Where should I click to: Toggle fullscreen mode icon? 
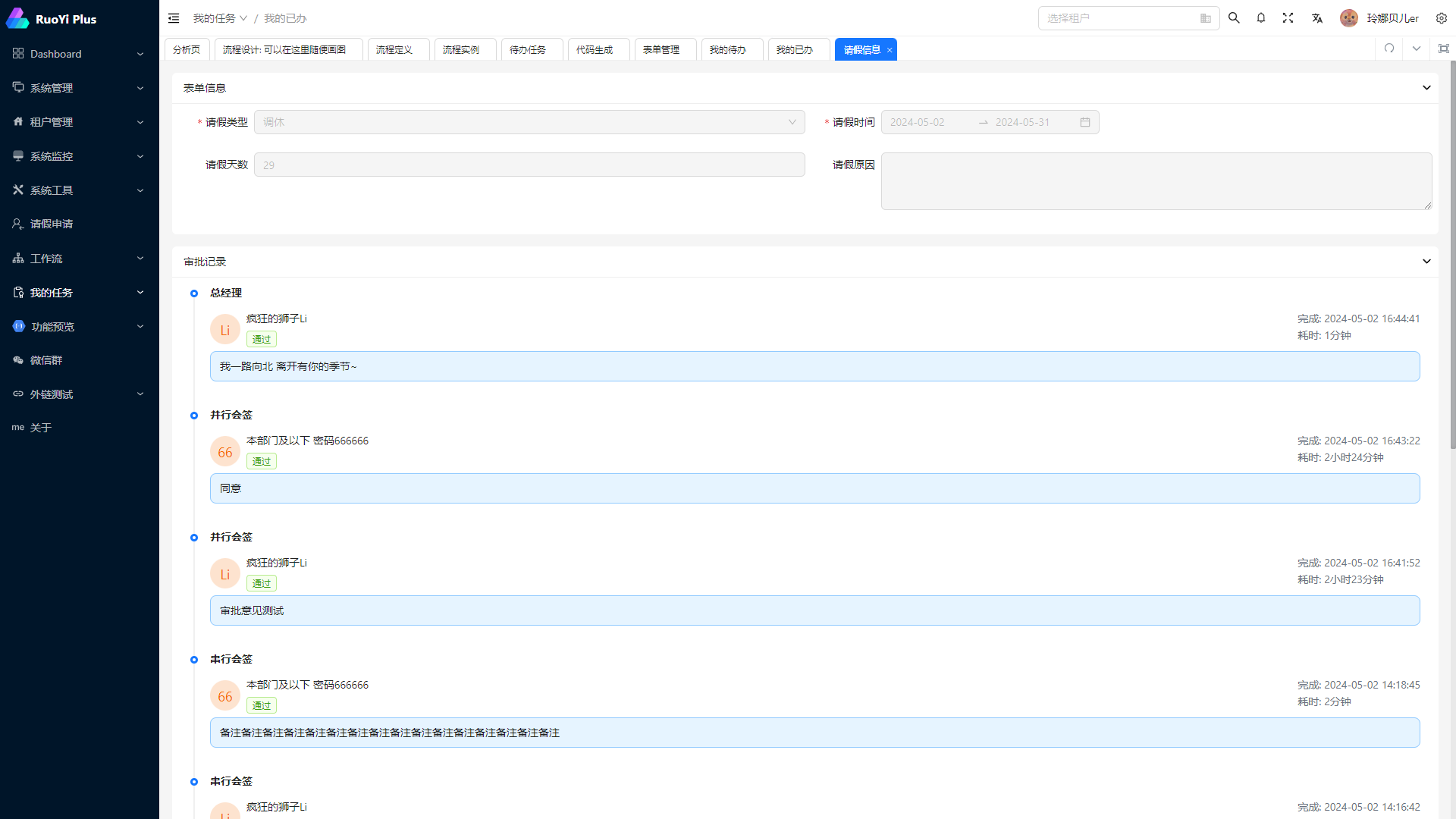pos(1288,17)
